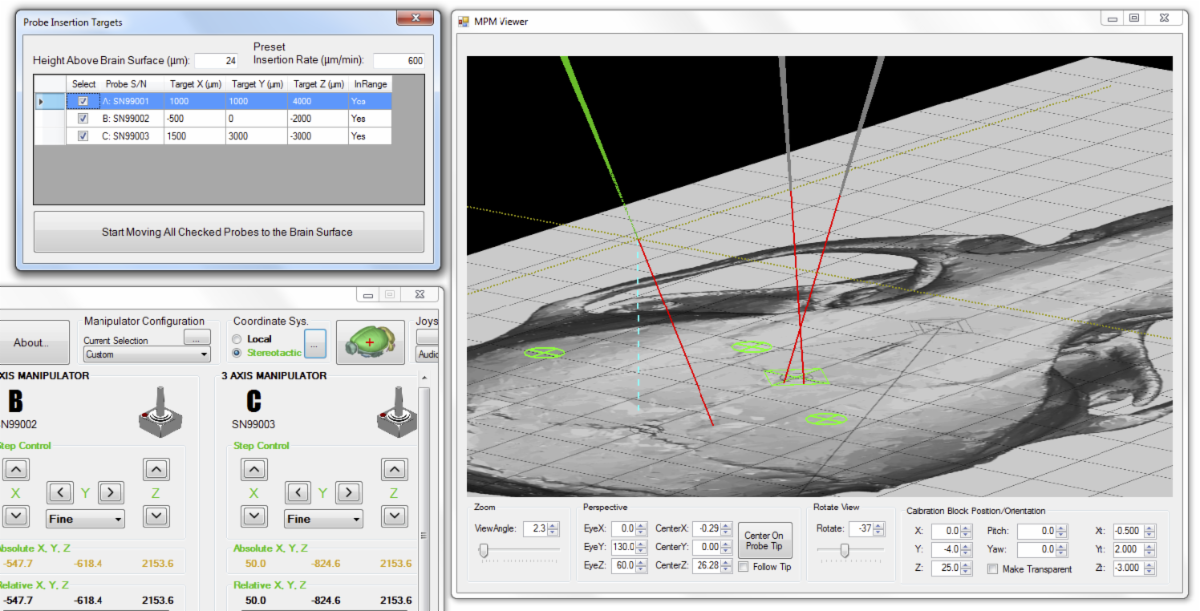Step manipulator B Z axis up
This screenshot has height=611, width=1200.
[x=156, y=469]
